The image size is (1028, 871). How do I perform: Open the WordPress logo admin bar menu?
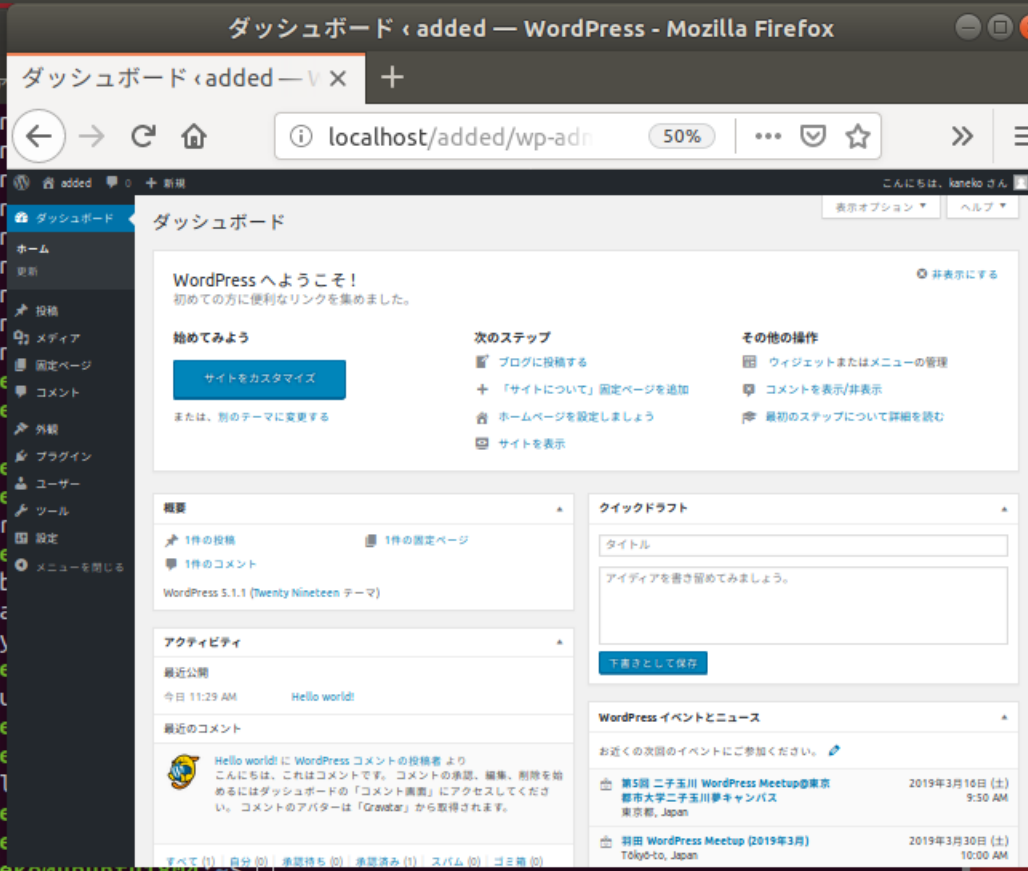point(22,183)
